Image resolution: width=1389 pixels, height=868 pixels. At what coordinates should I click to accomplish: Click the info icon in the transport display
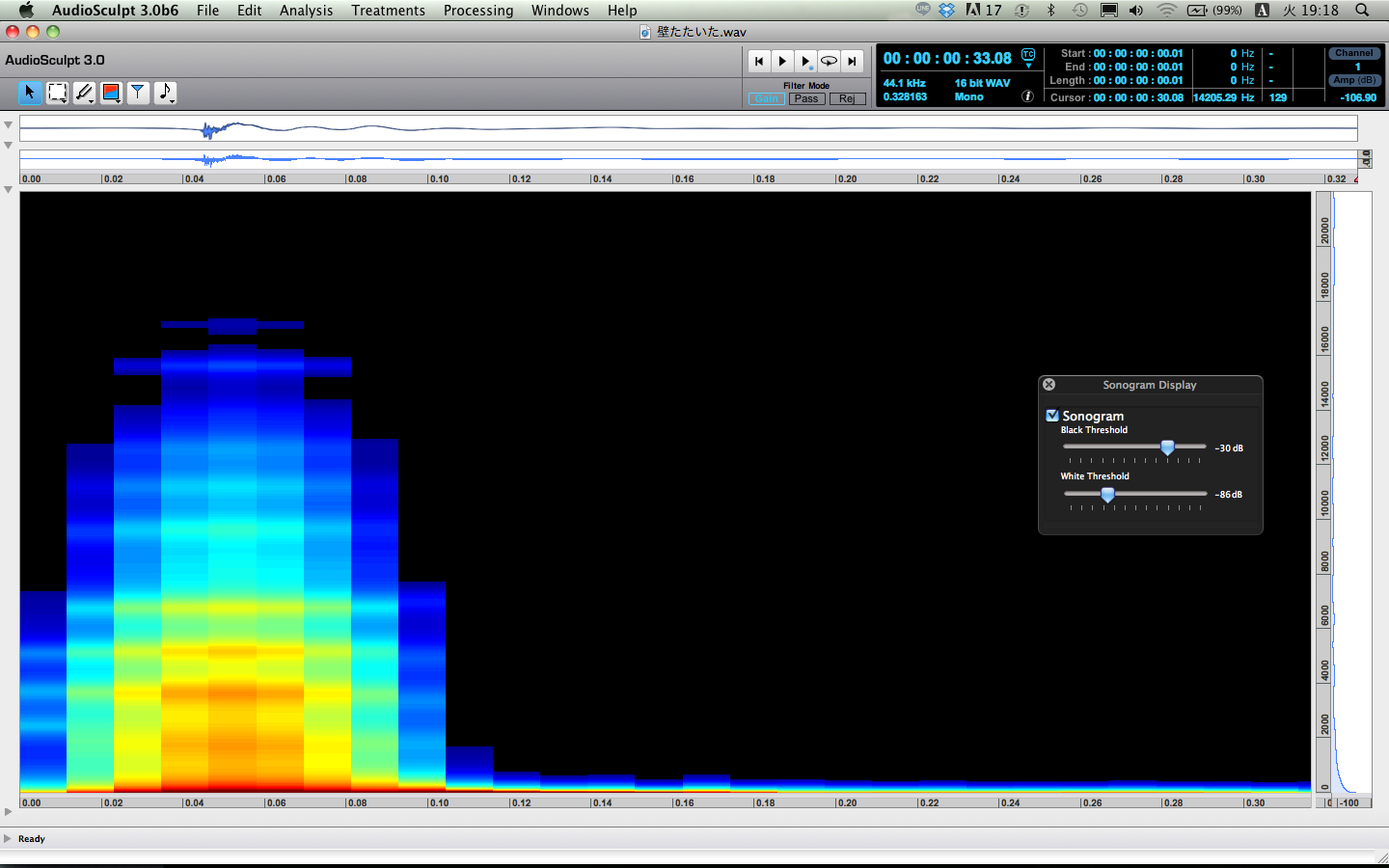click(x=1028, y=96)
